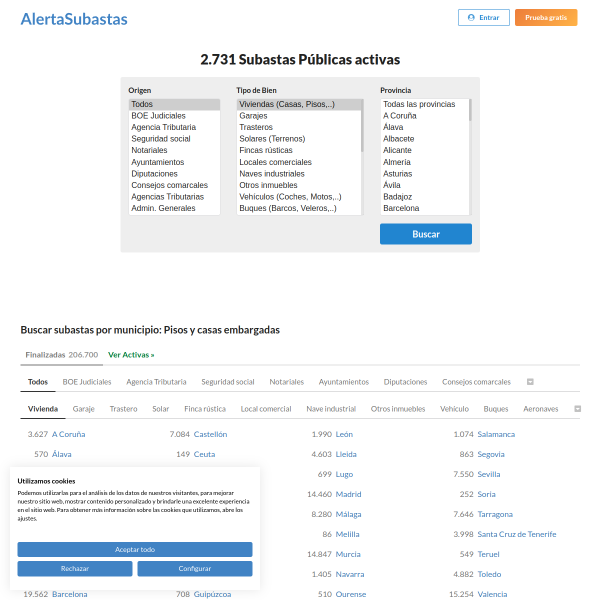Viewport: 600px width, 600px height.
Task: Switch to the Garaje tab
Action: [83, 409]
